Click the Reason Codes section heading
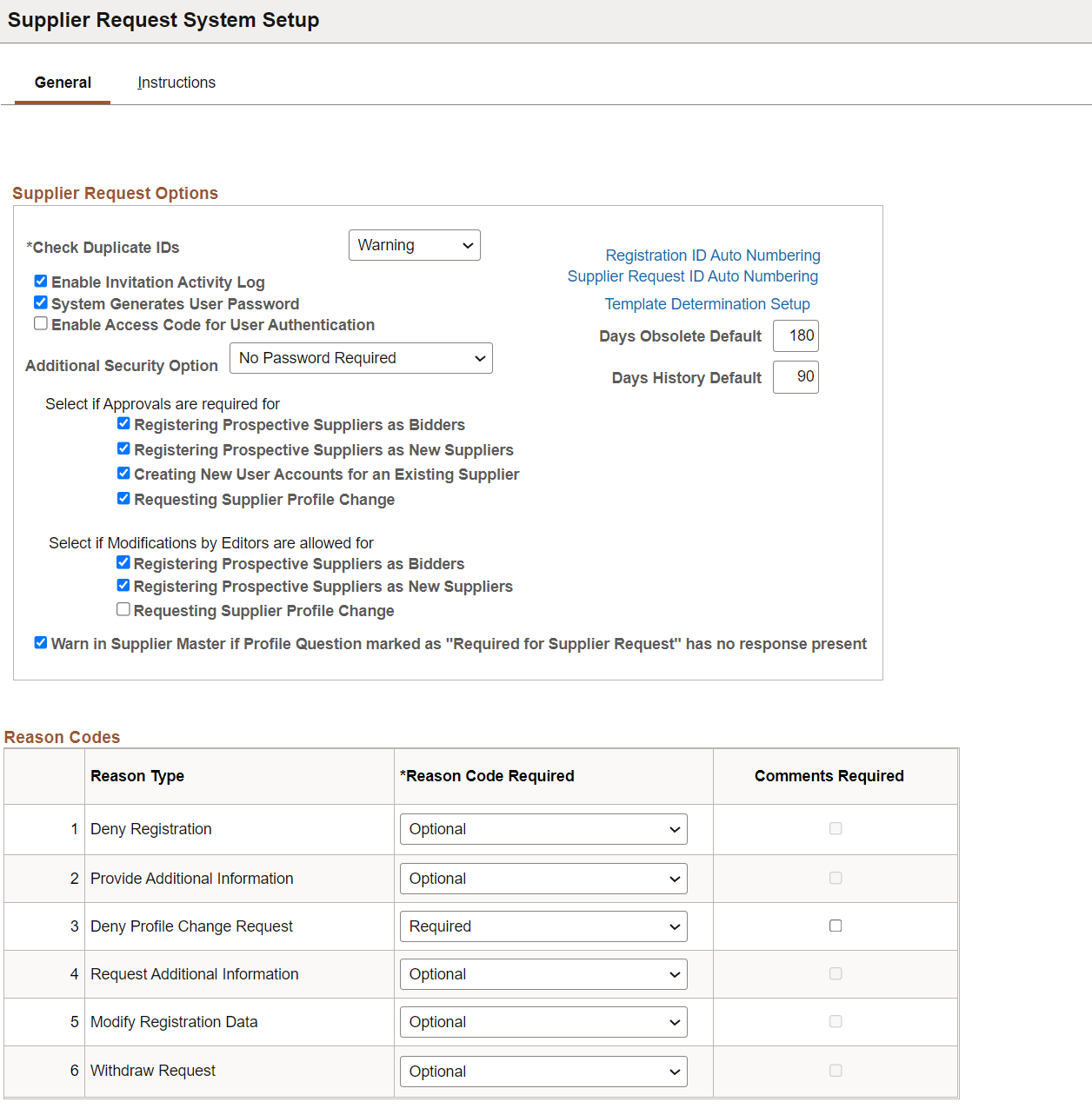This screenshot has width=1092, height=1115. pos(63,737)
